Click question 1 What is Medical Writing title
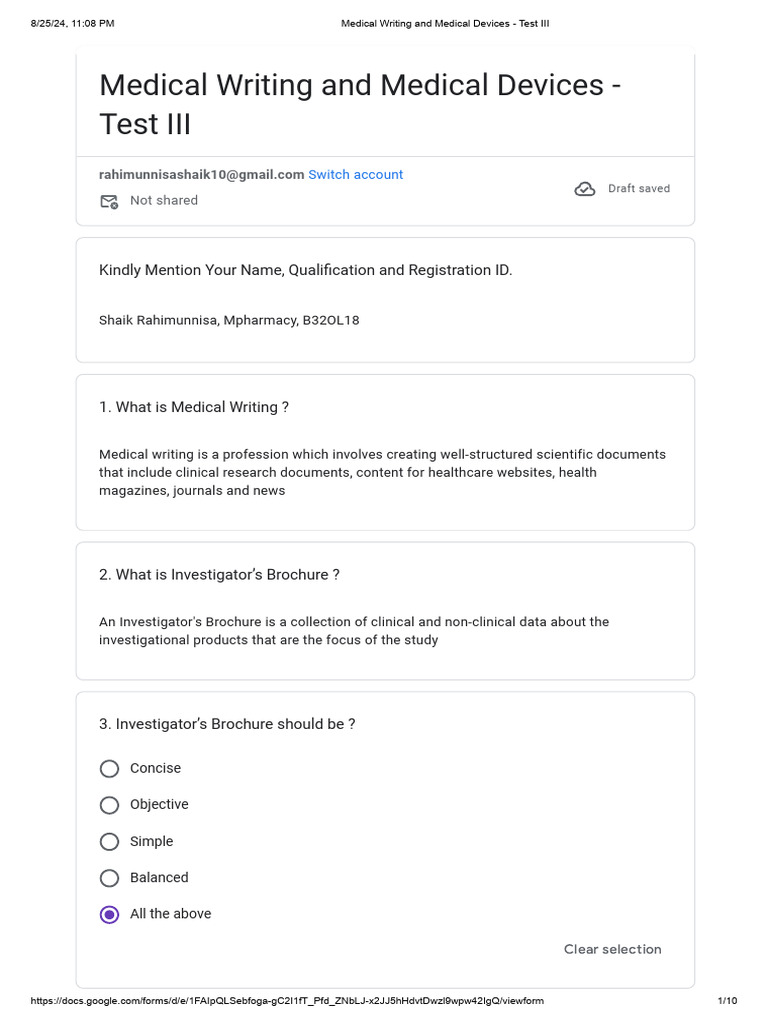 click(x=194, y=407)
